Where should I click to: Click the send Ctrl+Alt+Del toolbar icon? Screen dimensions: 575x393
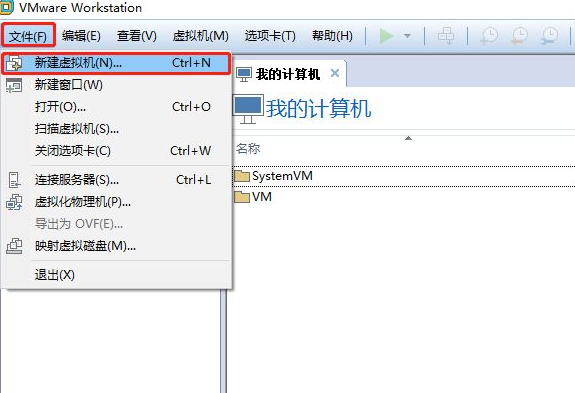(x=446, y=36)
